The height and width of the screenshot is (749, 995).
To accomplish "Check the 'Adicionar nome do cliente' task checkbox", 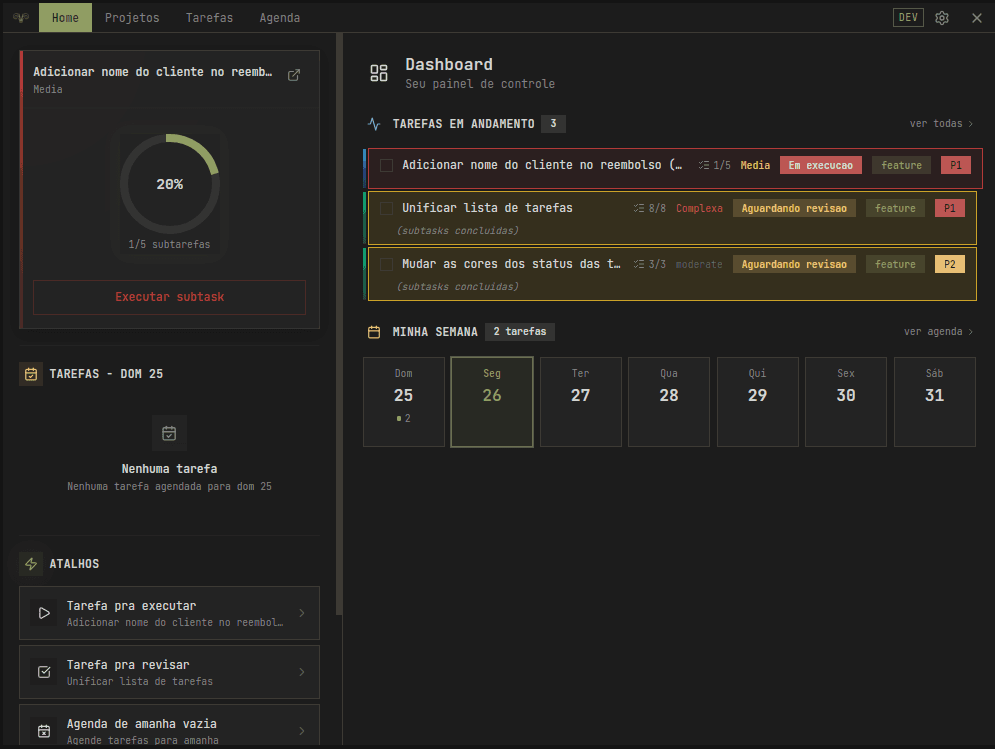I will point(387,165).
